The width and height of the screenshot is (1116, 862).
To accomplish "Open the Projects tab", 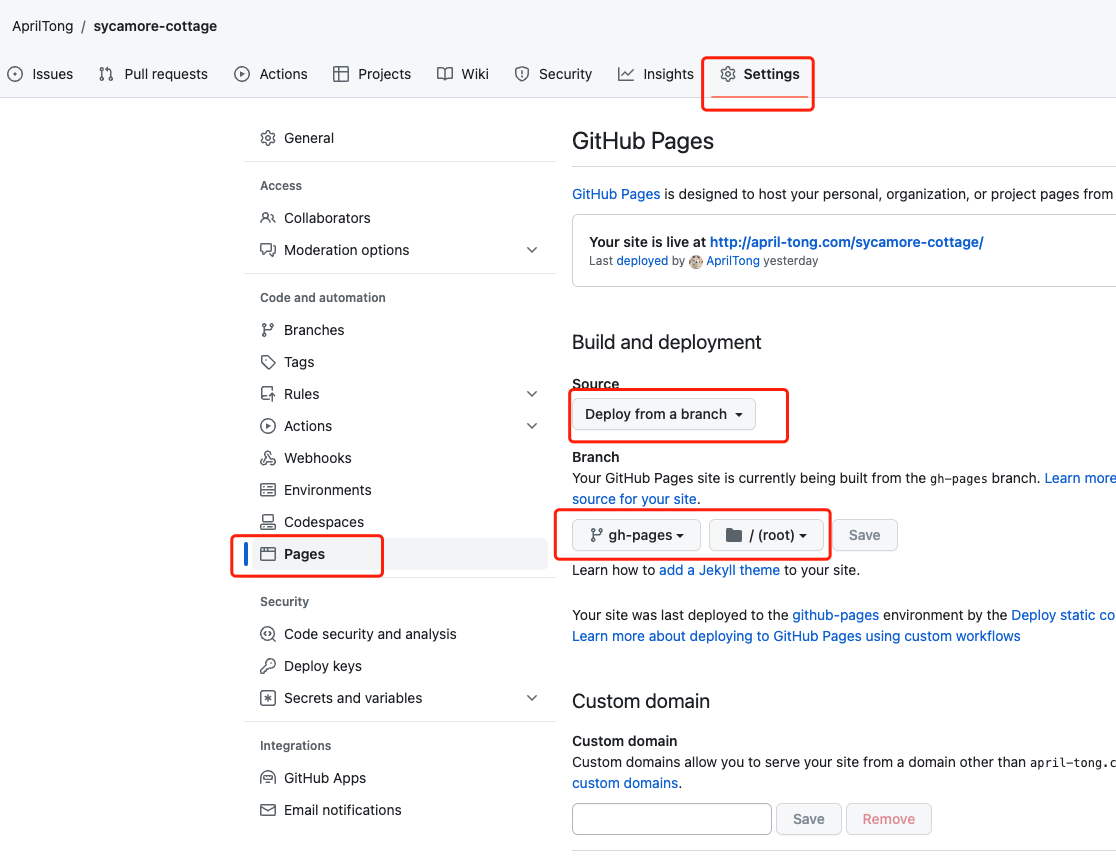I will tap(372, 74).
